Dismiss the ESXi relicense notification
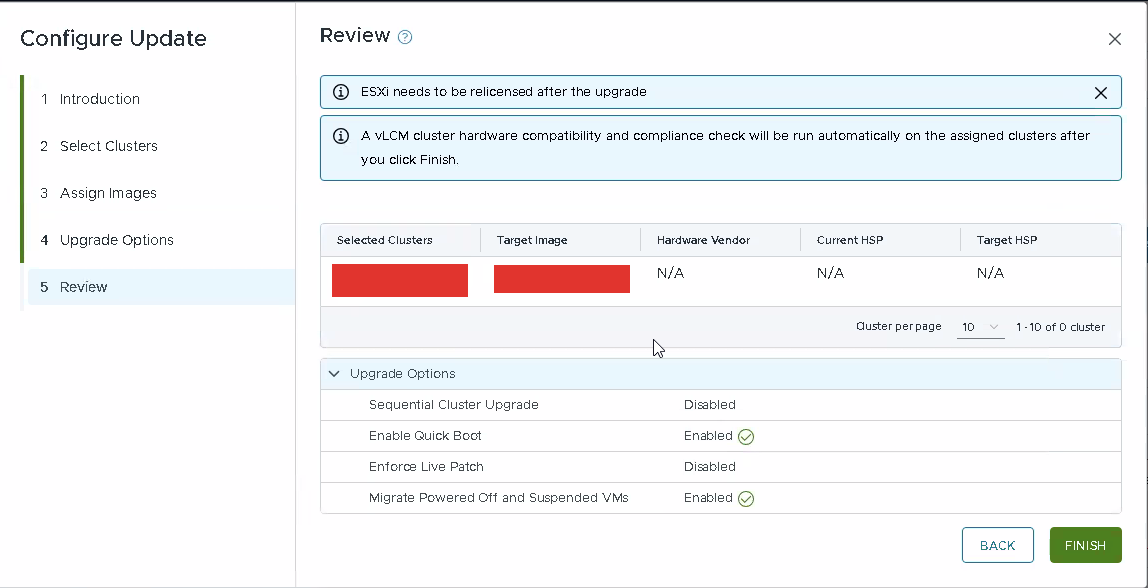 [x=1100, y=93]
